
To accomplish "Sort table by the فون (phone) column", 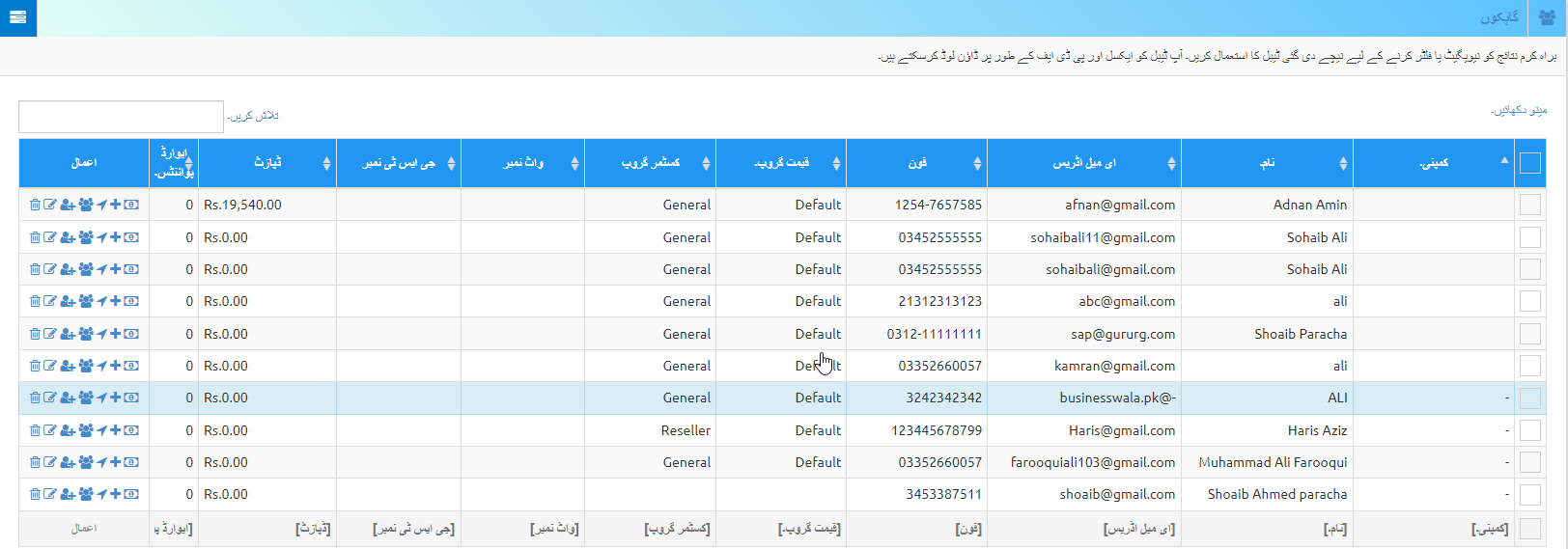I will pyautogui.click(x=916, y=163).
